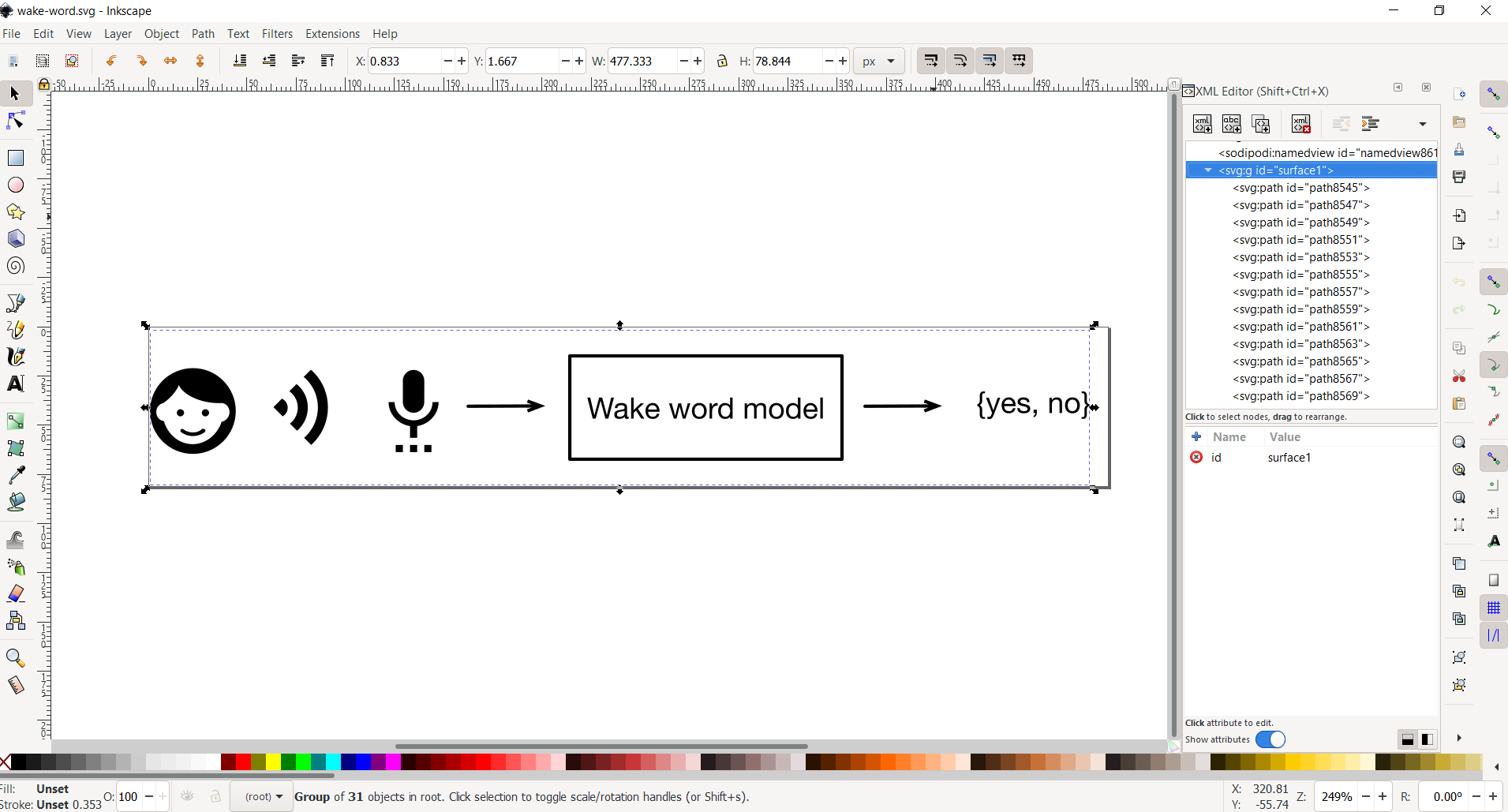This screenshot has width=1508, height=812.
Task: Select the Spiral tool
Action: click(x=15, y=266)
